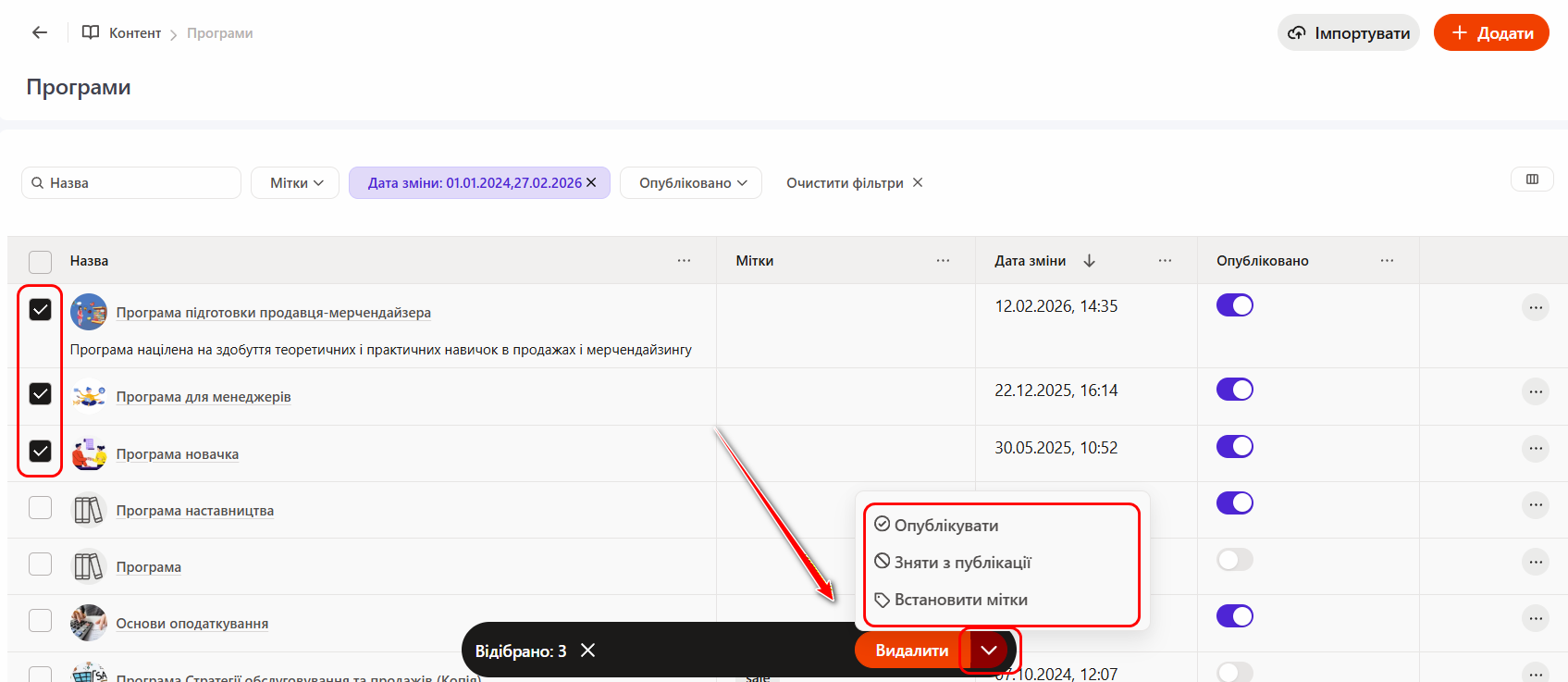Collapse the bulk actions chevron next to Видалити
1568x682 pixels.
(x=988, y=651)
